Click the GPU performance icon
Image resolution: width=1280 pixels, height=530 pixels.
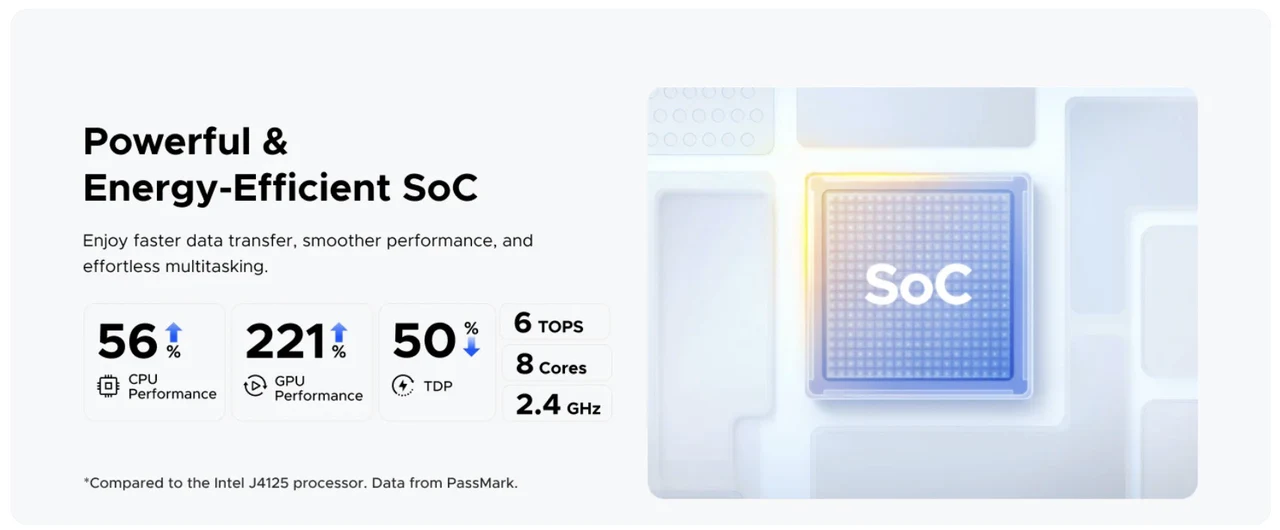(255, 386)
